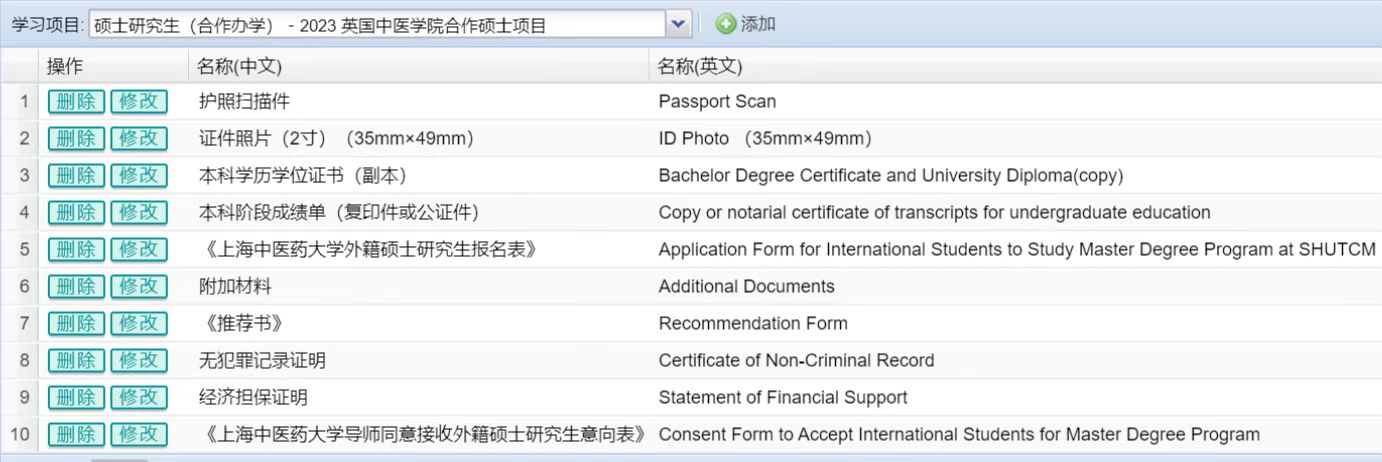Select Consent Form to Accept International Students text
Viewport: 1382px width, 462px height.
pyautogui.click(x=959, y=434)
